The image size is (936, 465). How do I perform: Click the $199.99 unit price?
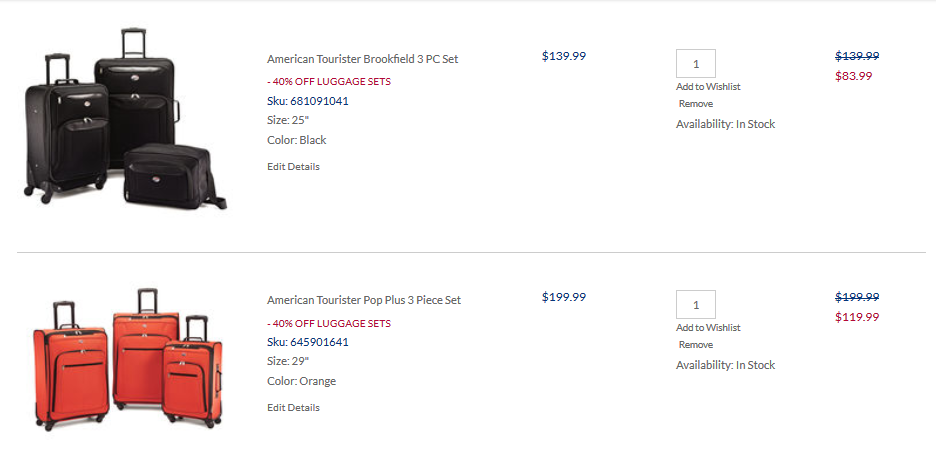click(564, 297)
